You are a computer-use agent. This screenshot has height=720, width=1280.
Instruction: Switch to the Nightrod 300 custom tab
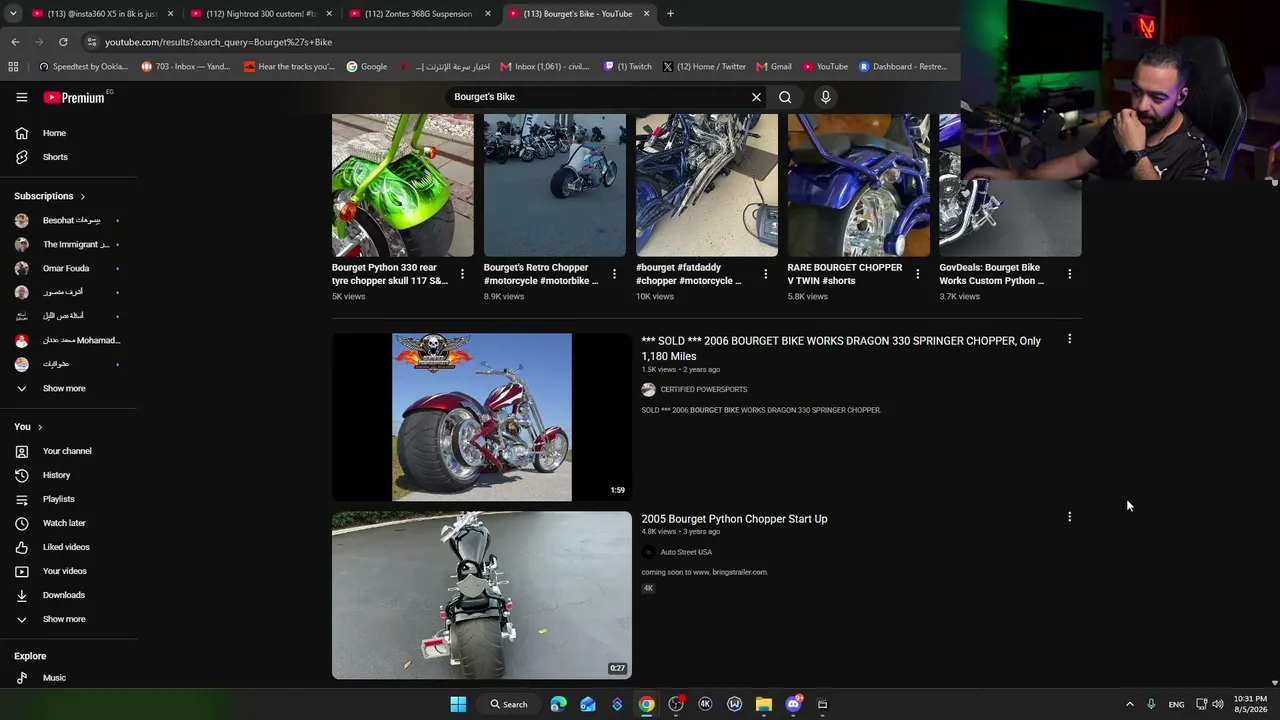tap(261, 14)
